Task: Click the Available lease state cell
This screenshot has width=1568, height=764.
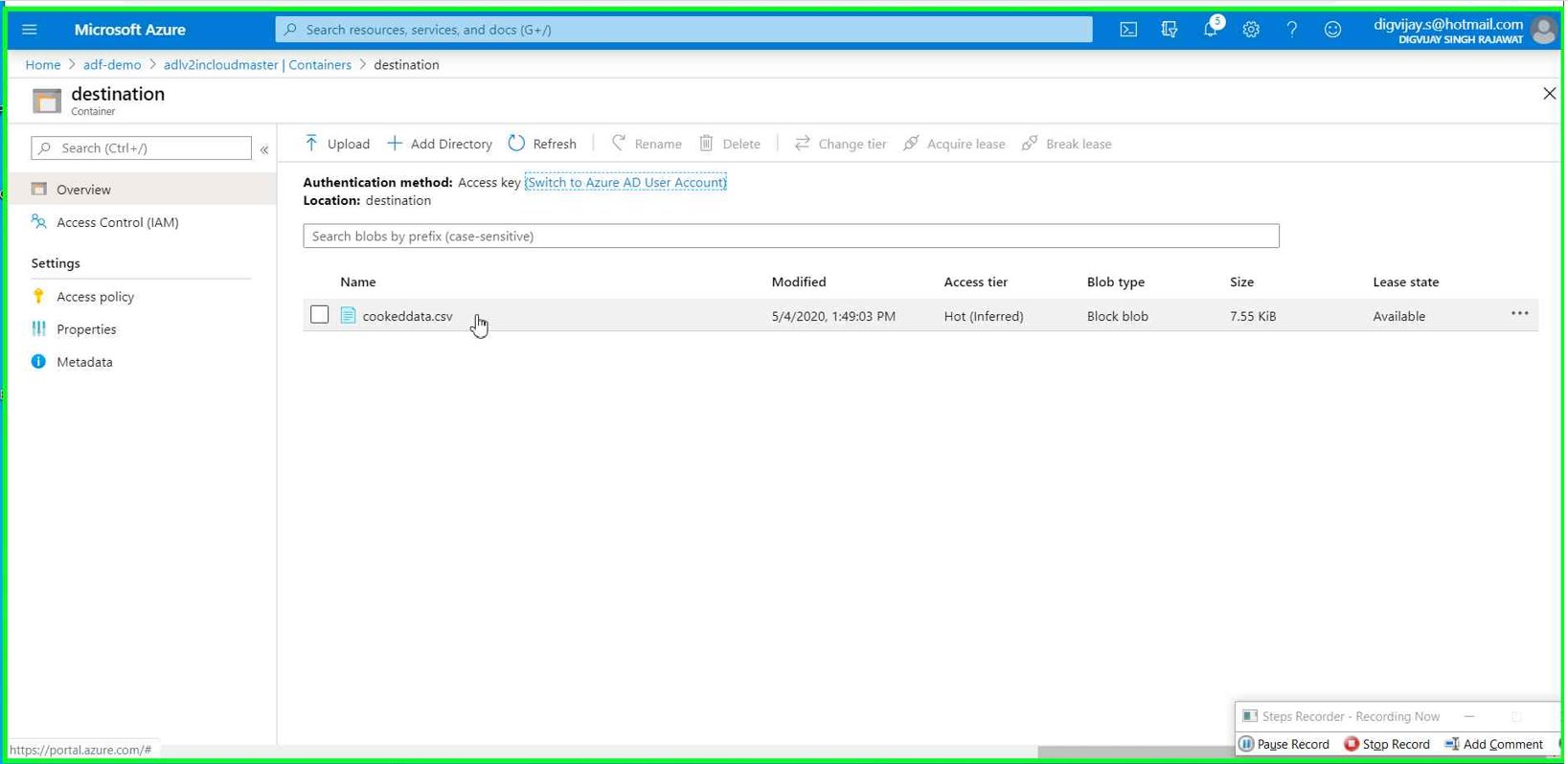Action: pos(1399,316)
